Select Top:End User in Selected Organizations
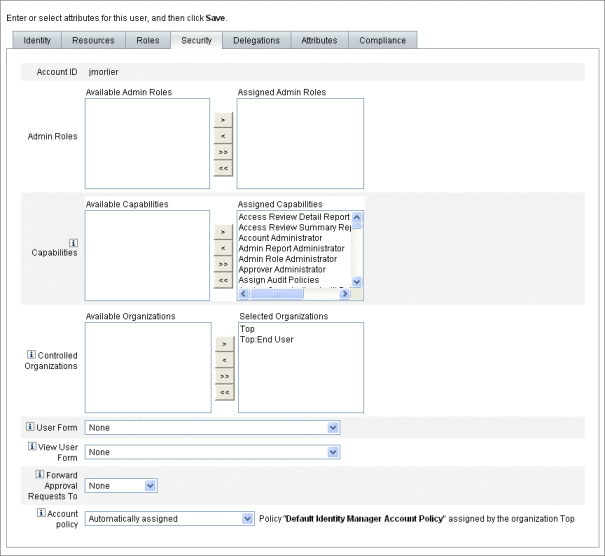 [x=267, y=340]
